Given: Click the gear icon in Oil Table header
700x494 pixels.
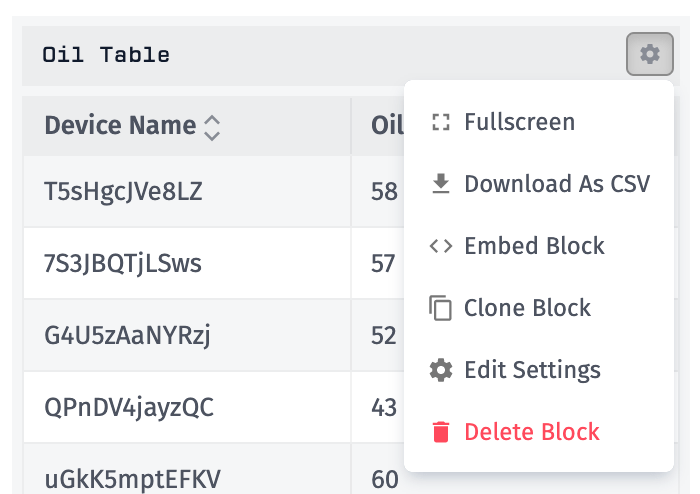Looking at the screenshot, I should (x=650, y=54).
